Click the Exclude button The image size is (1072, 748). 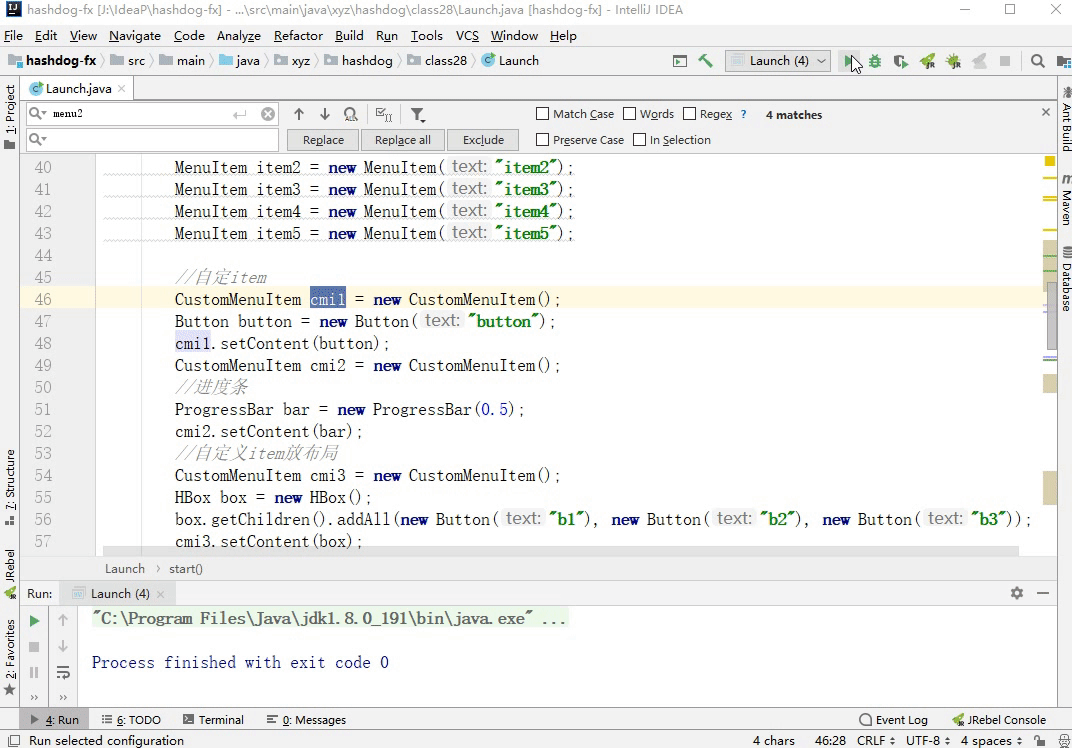[x=482, y=139]
